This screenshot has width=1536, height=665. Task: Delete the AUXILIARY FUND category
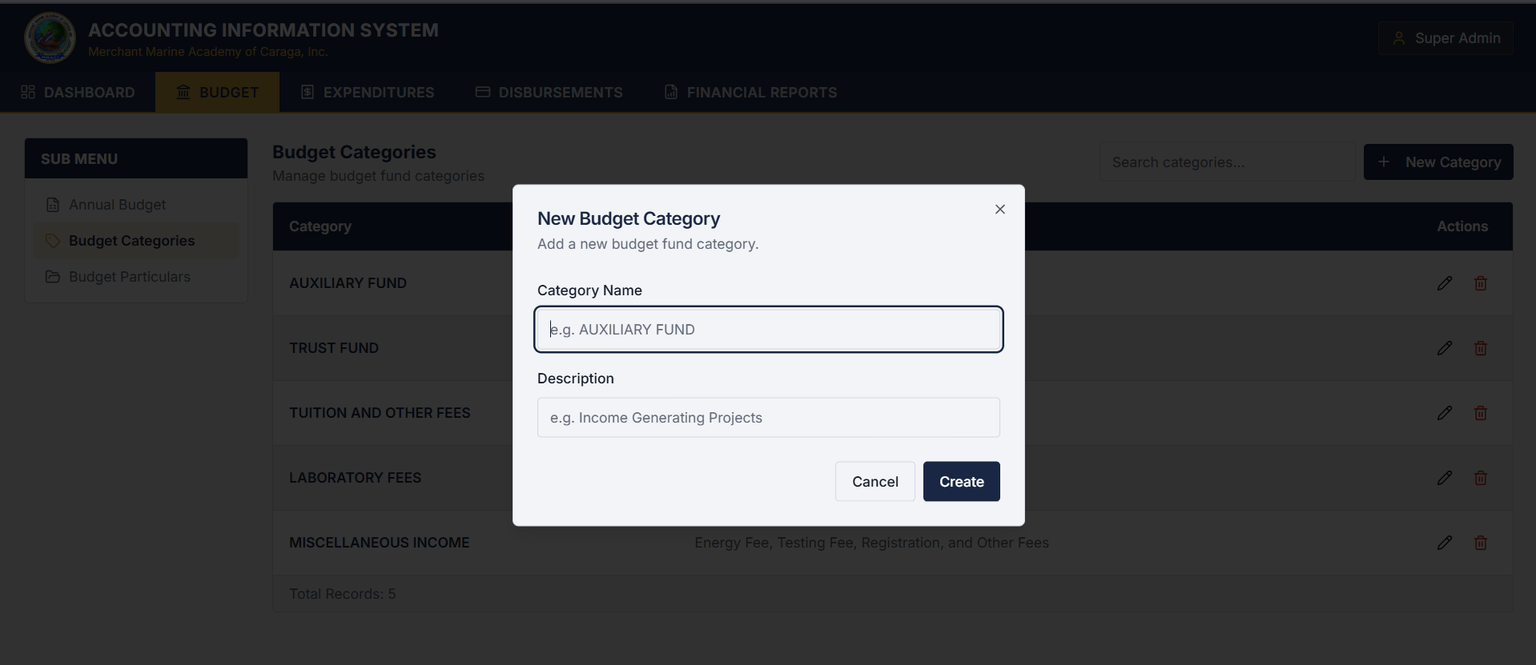pos(1480,283)
